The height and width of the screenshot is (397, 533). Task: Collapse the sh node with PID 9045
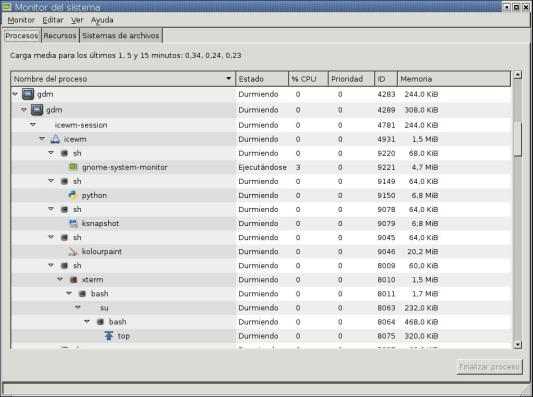click(51, 237)
